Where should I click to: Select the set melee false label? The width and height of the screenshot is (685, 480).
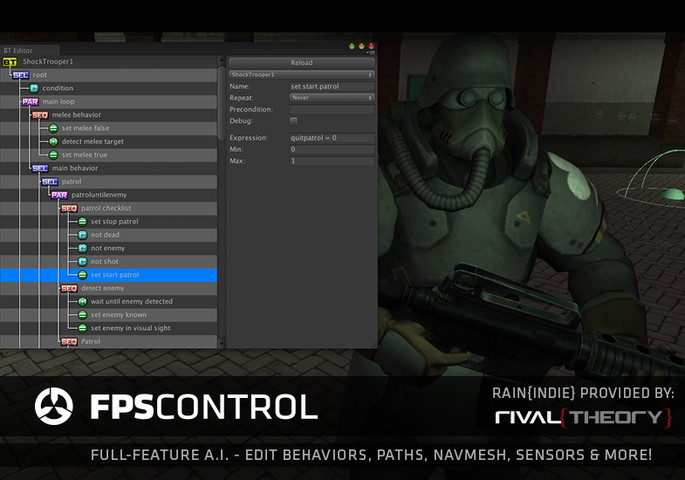coord(86,128)
